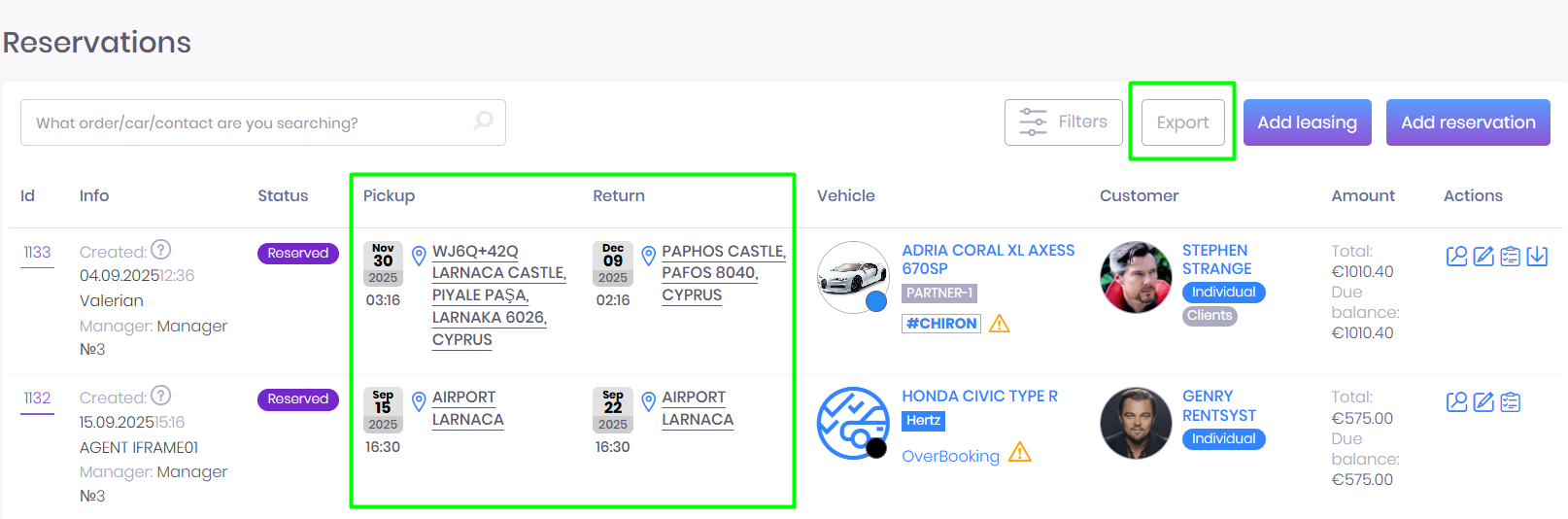Open the Honda Civic Type R vehicle link
This screenshot has width=1568, height=519.
coord(979,397)
